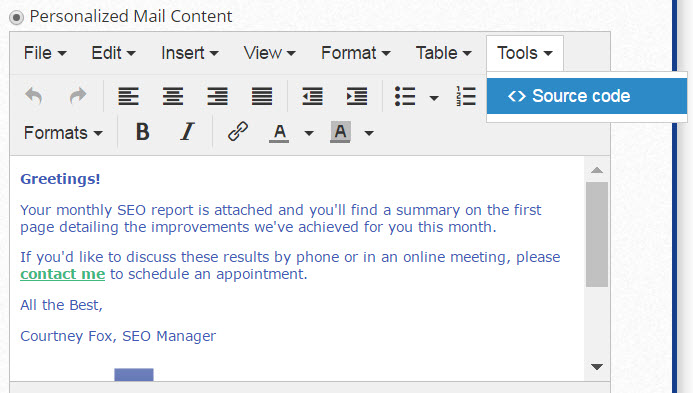
Task: Decrease indent of the paragraph
Action: pyautogui.click(x=312, y=96)
